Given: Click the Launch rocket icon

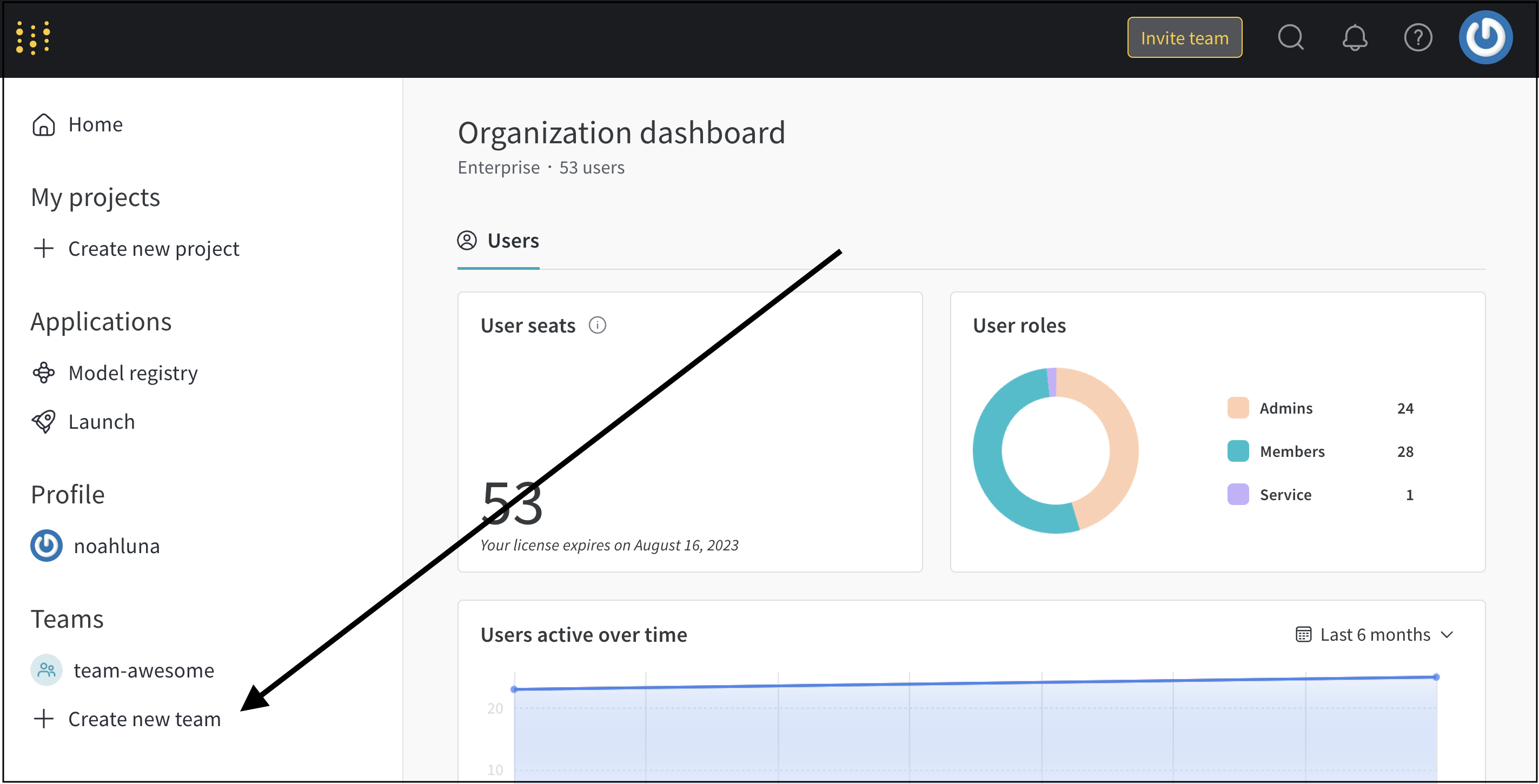Looking at the screenshot, I should click(44, 421).
